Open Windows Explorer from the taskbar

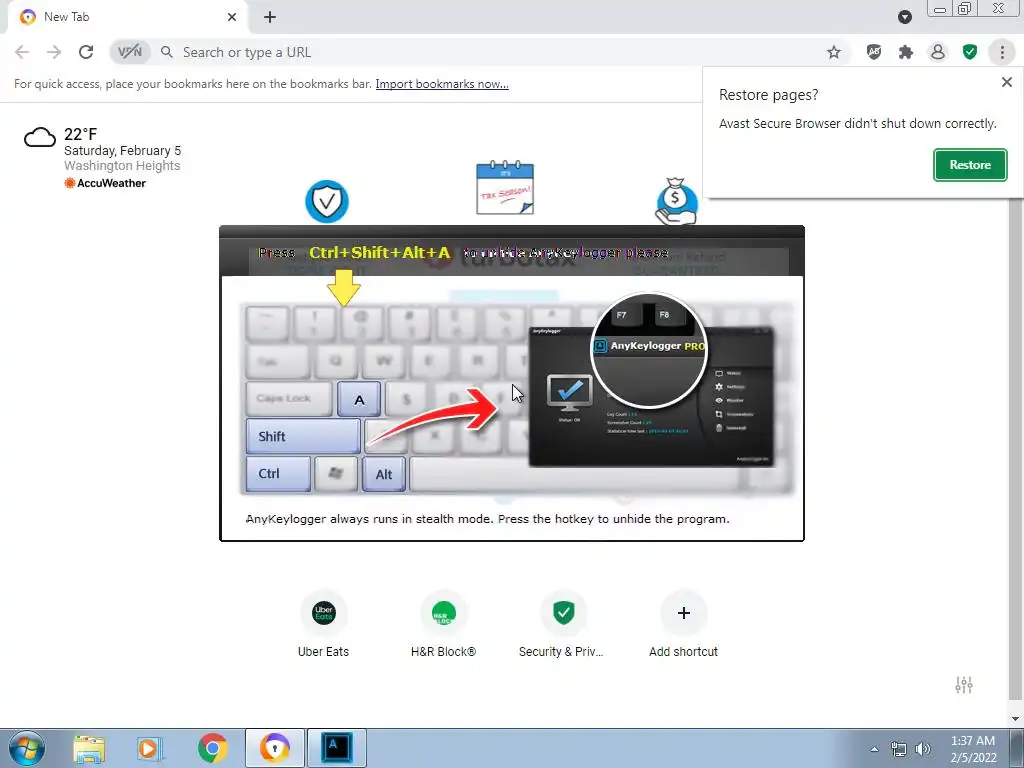[89, 748]
